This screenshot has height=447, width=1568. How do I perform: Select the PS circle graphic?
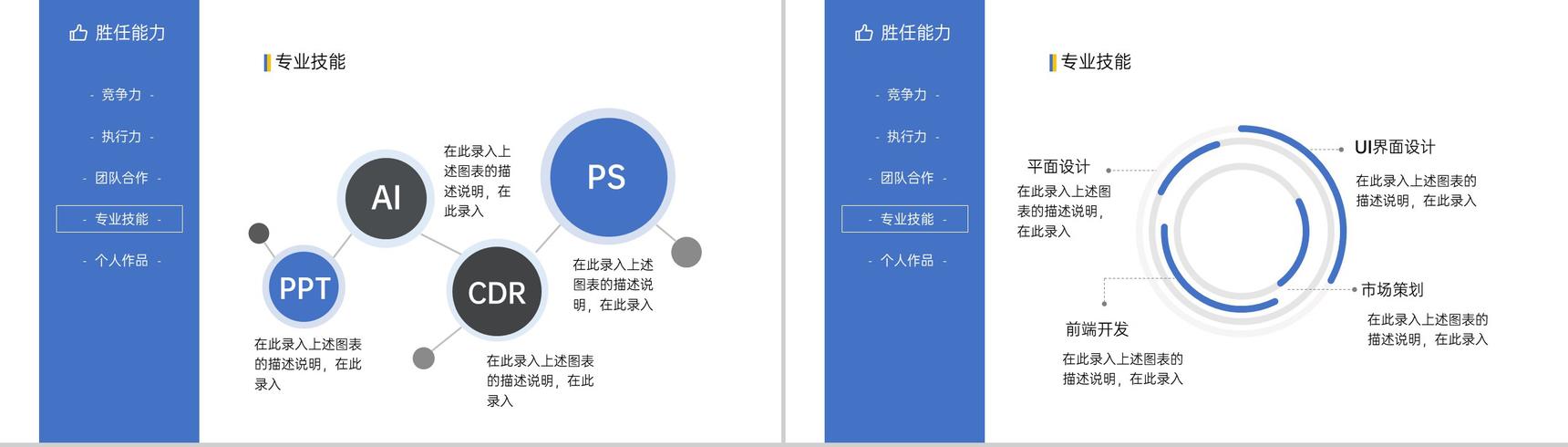point(607,177)
